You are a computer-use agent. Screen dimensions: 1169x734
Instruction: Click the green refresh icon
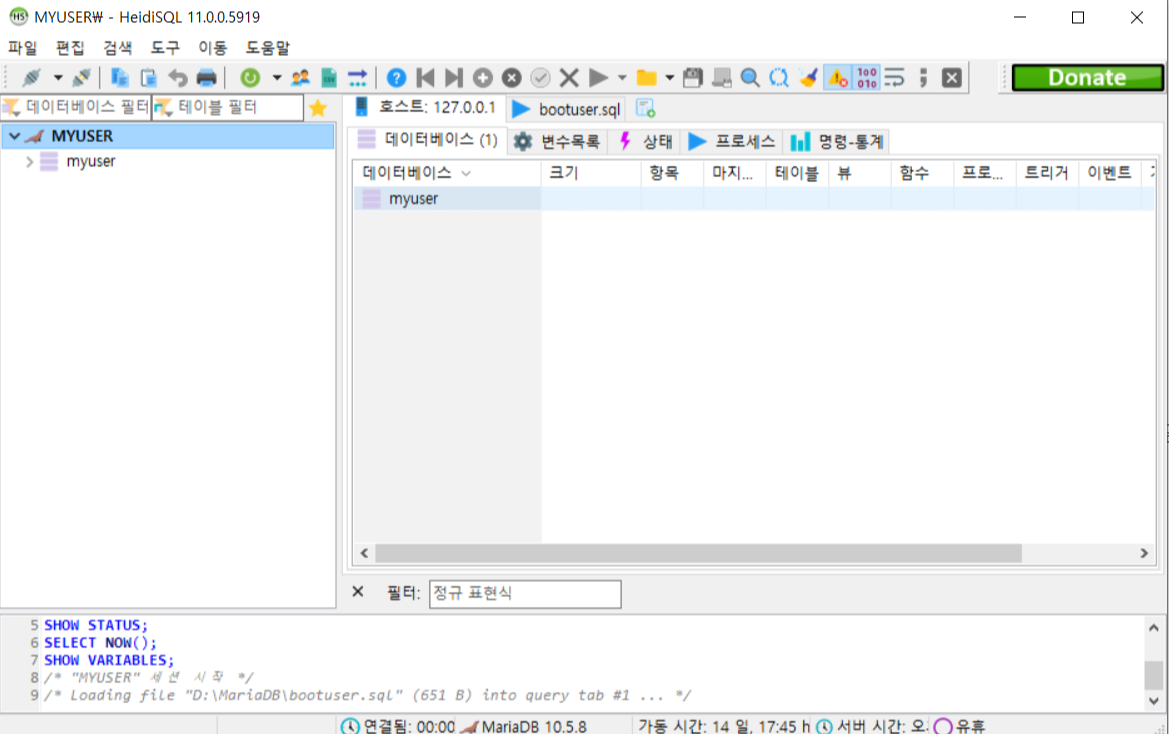250,77
